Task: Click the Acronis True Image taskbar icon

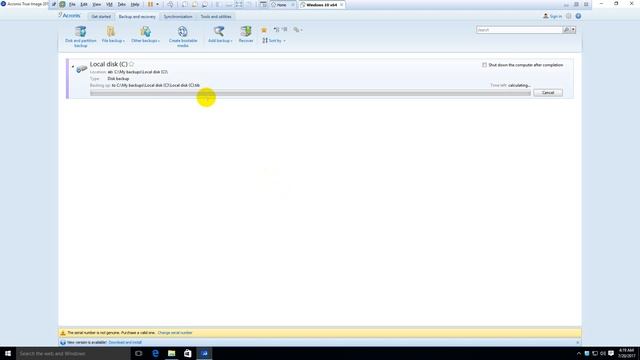Action: click(204, 353)
